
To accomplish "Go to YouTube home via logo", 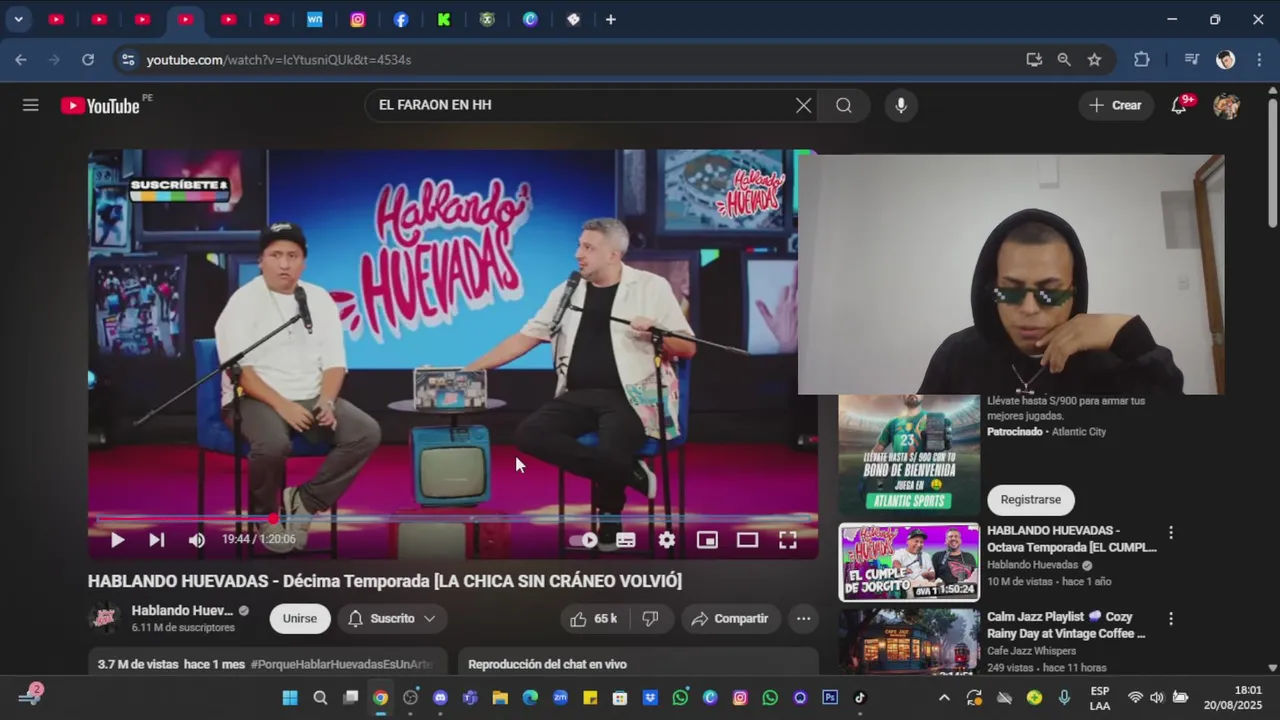I will pyautogui.click(x=100, y=105).
